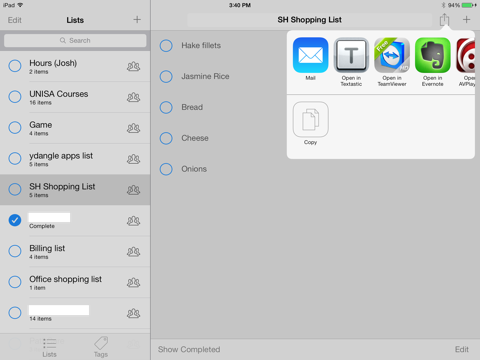Open the Office shopping list
Screen dimensions: 480x360
[x=75, y=282]
